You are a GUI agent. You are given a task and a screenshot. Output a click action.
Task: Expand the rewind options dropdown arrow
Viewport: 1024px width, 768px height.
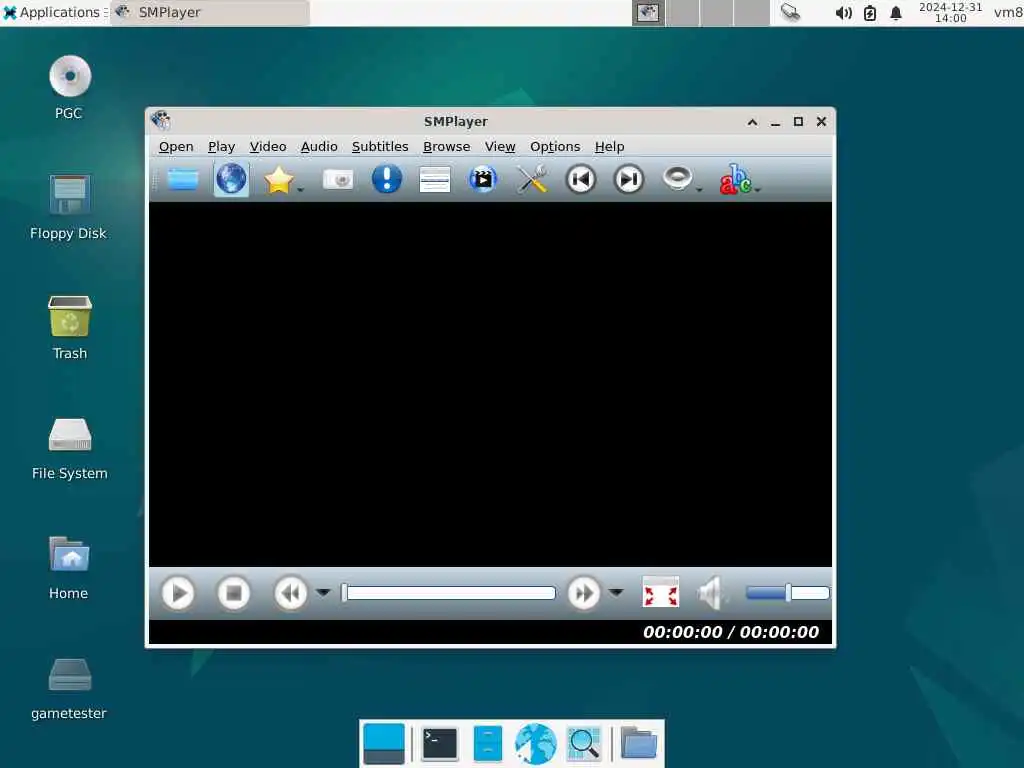tap(323, 592)
